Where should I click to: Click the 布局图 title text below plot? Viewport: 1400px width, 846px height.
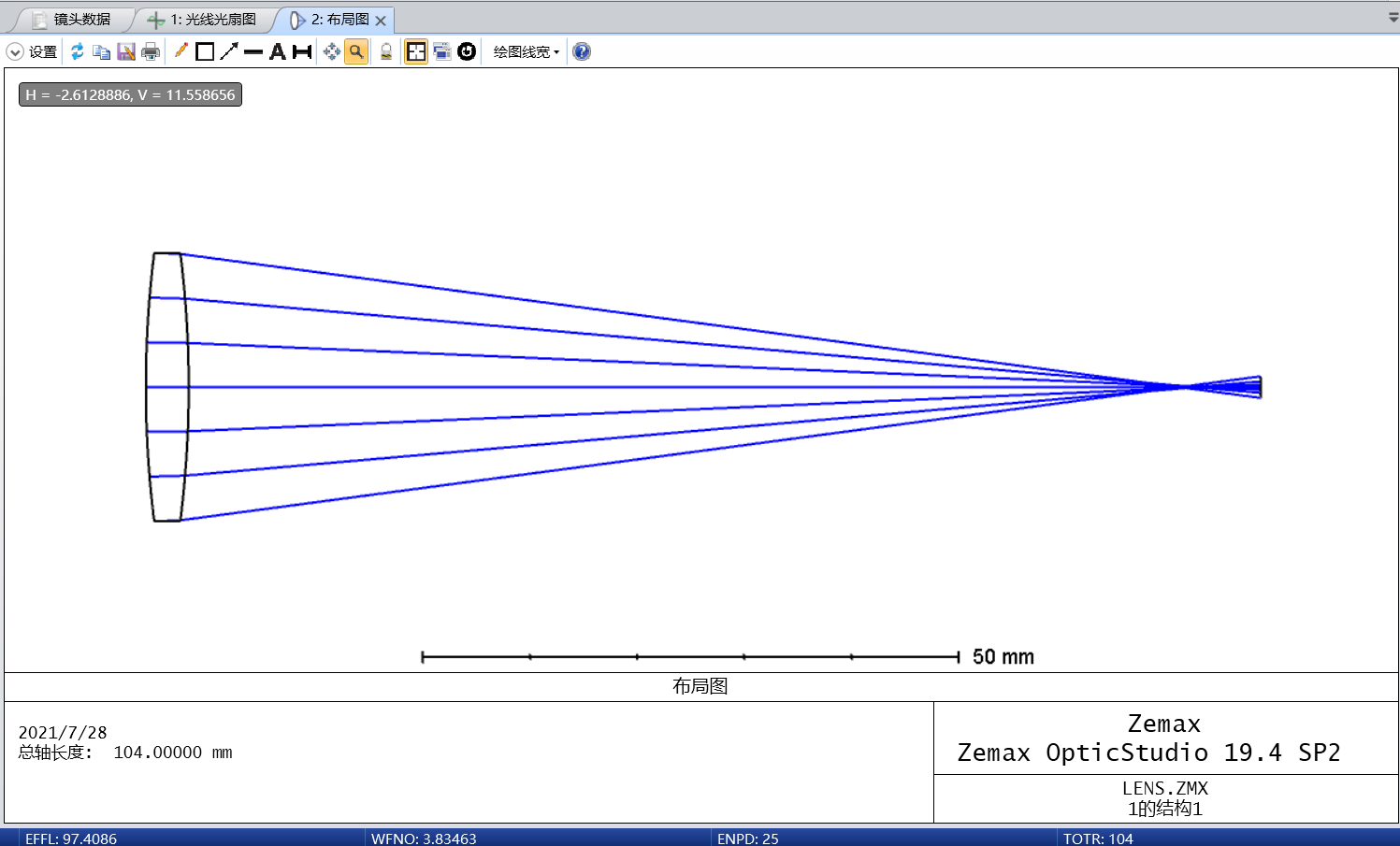pyautogui.click(x=700, y=686)
